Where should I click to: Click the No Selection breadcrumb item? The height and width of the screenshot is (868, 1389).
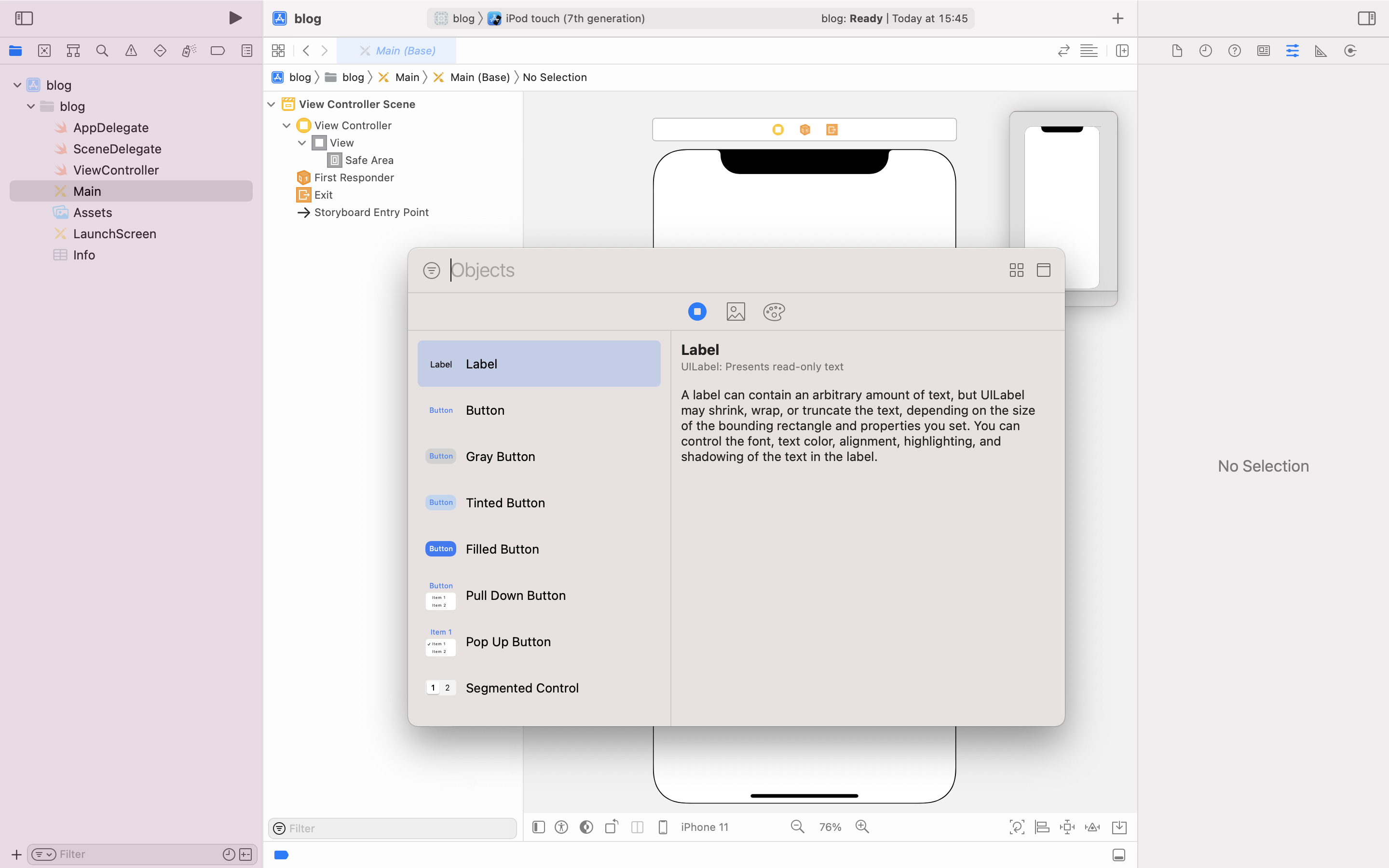click(x=554, y=76)
